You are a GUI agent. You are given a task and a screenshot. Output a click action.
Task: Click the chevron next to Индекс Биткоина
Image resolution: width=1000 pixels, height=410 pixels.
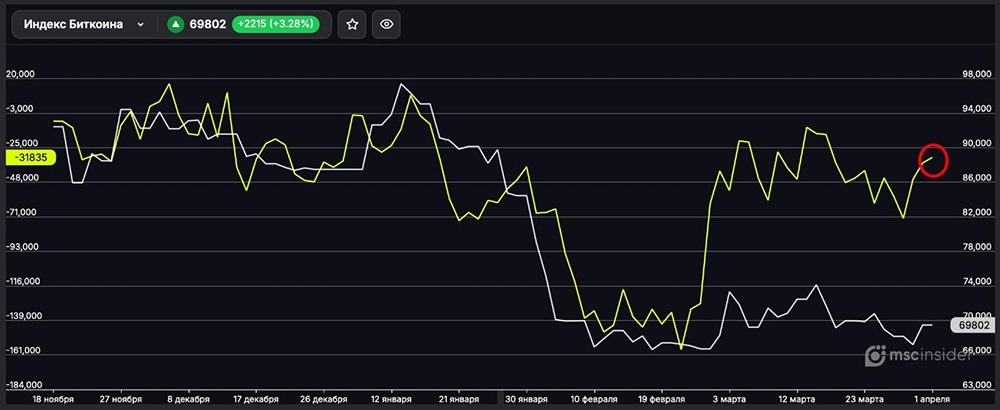pos(141,24)
